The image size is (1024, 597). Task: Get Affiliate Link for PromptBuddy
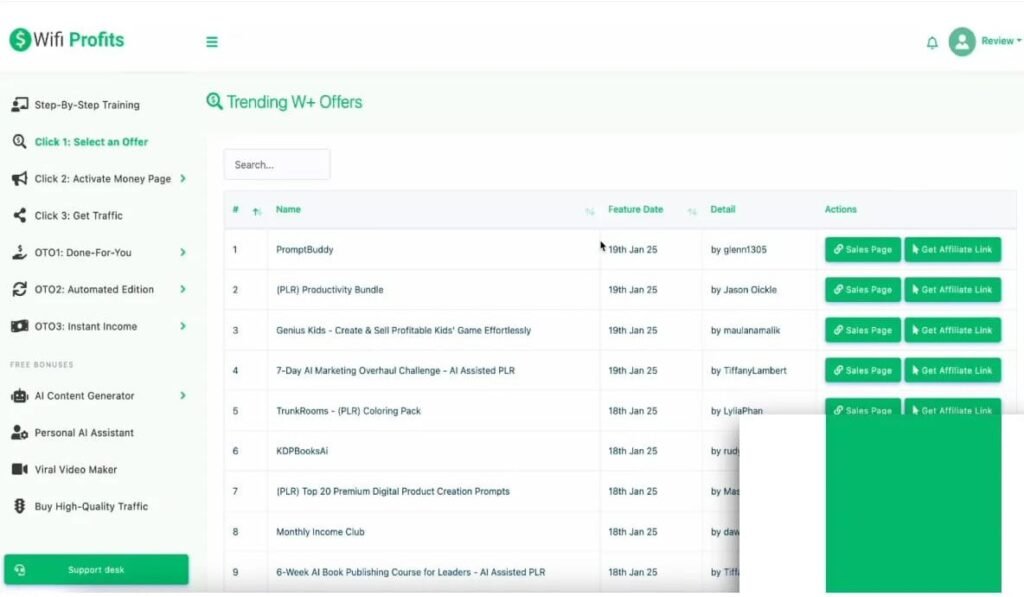click(x=953, y=250)
